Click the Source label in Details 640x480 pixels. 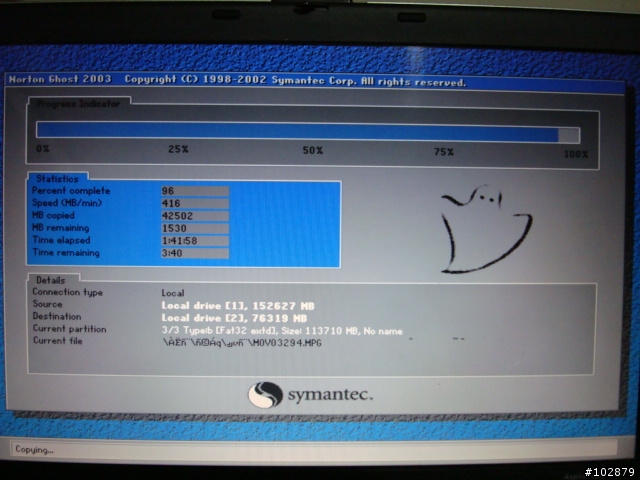pos(47,304)
